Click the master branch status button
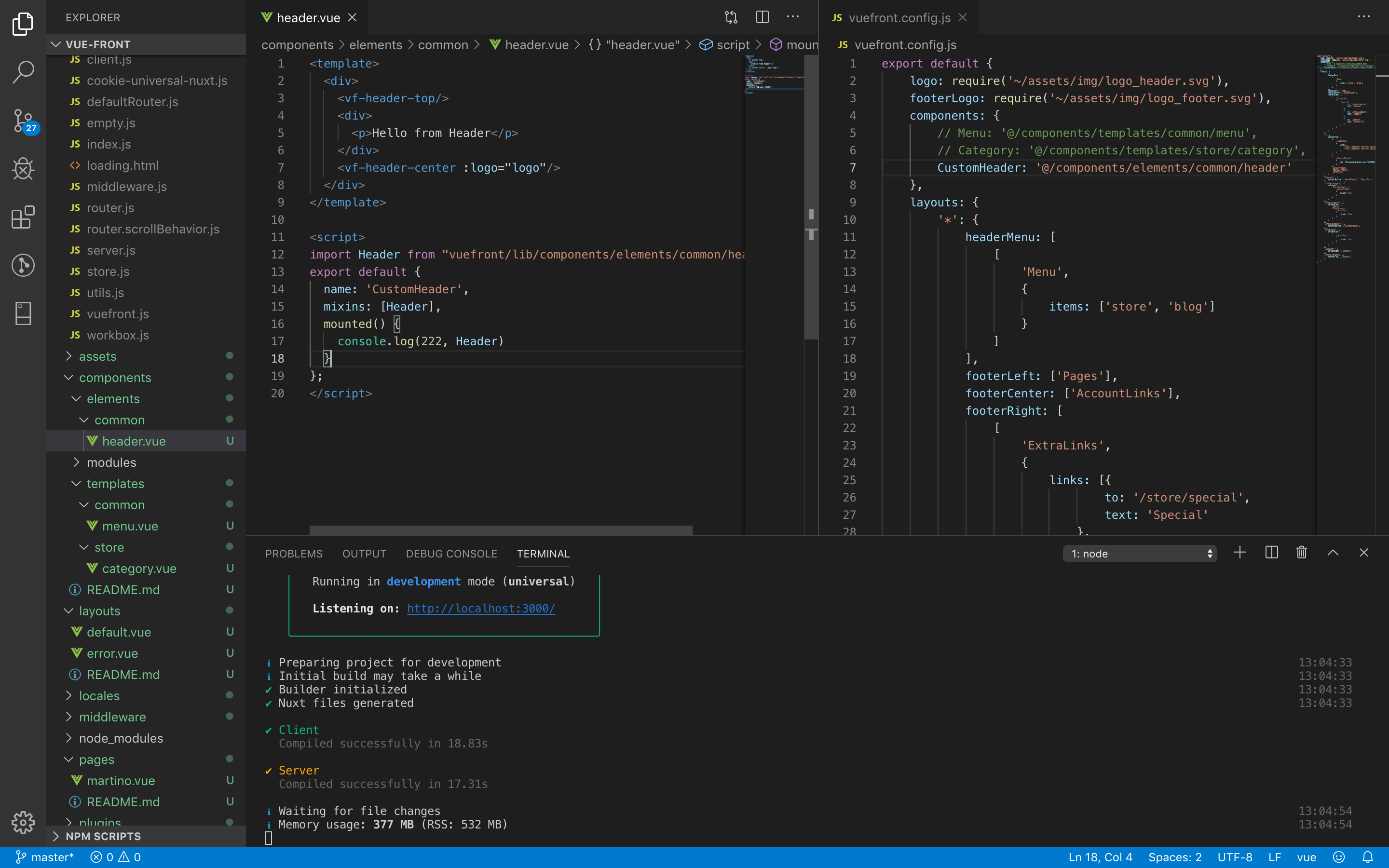The width and height of the screenshot is (1389, 868). coord(45,857)
